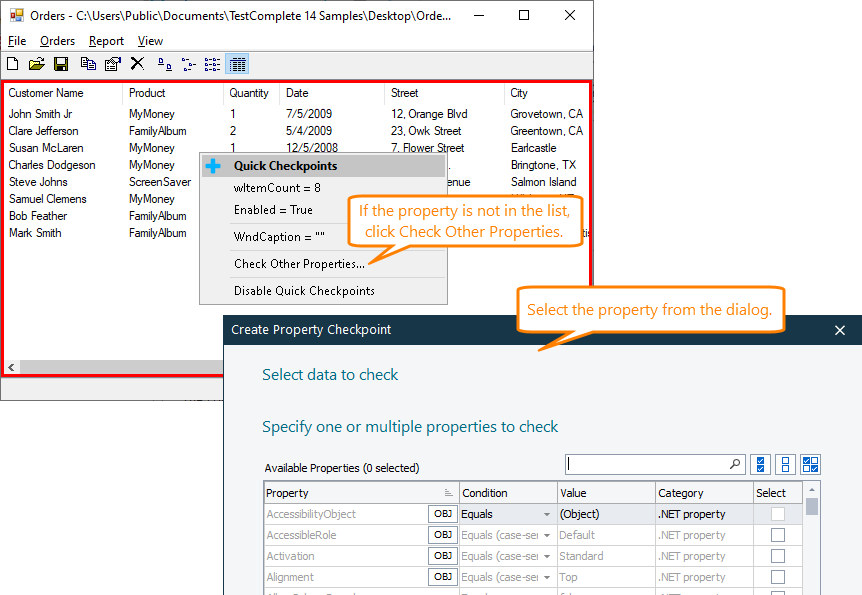Expand the Equals condition for Alignment
The width and height of the screenshot is (862, 595).
tap(548, 577)
